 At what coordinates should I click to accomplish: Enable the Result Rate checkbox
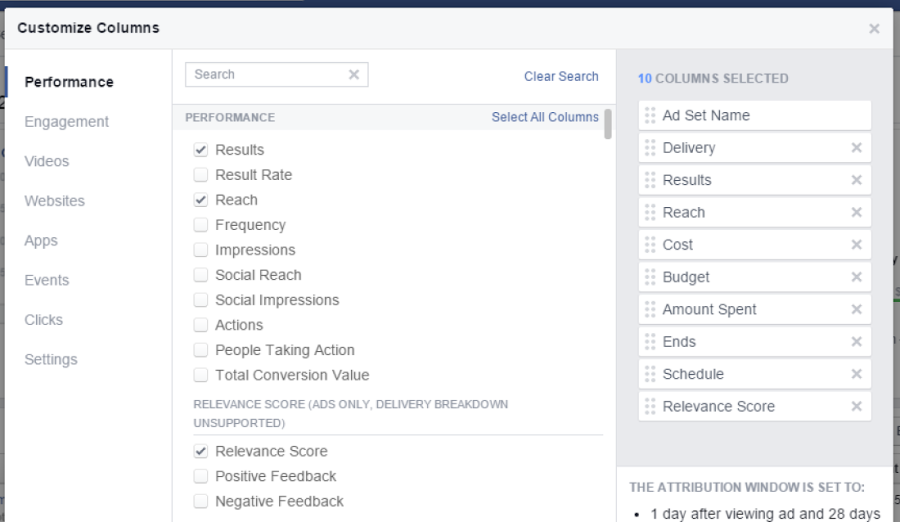click(x=200, y=175)
